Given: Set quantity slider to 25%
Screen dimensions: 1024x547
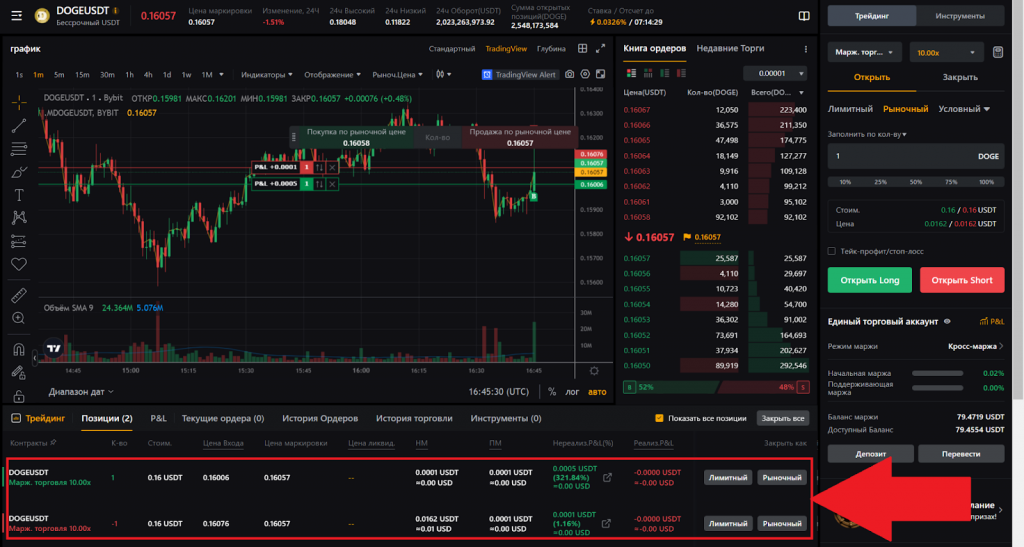Looking at the screenshot, I should point(880,182).
